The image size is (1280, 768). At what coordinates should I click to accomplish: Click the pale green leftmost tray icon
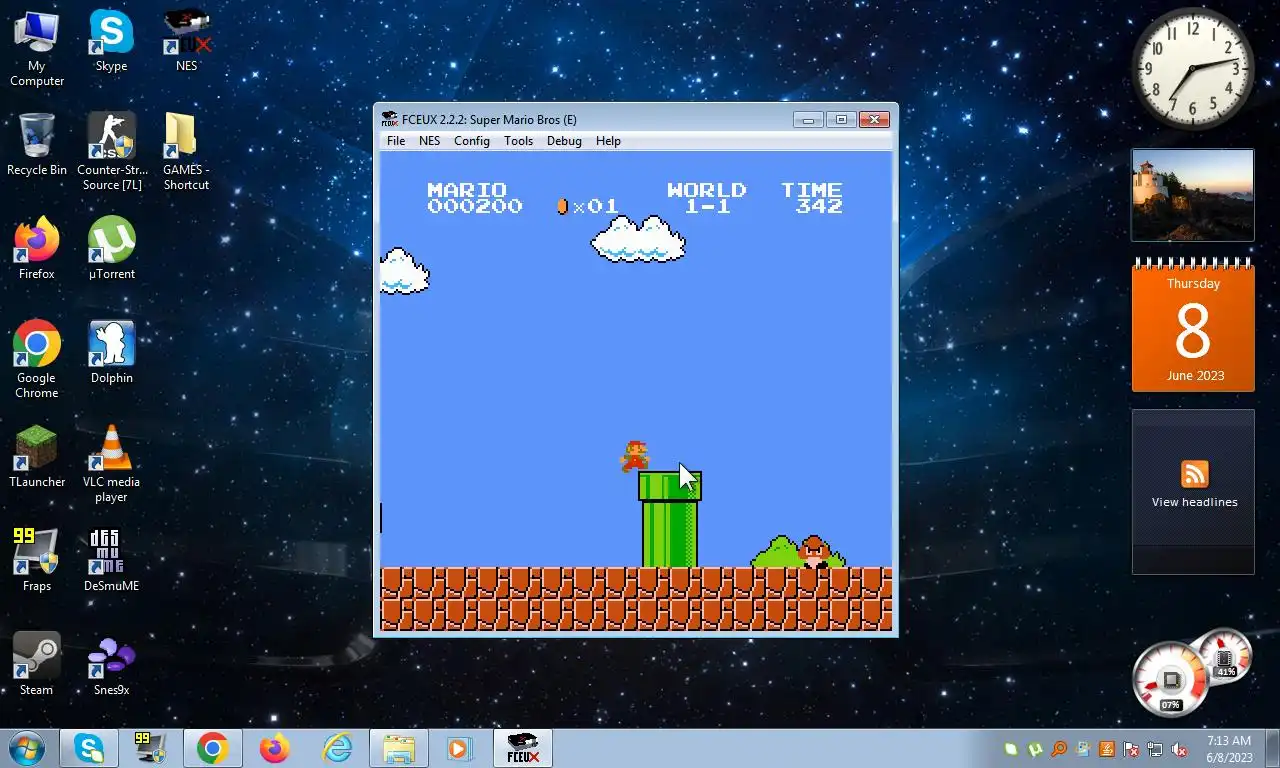[x=1011, y=749]
